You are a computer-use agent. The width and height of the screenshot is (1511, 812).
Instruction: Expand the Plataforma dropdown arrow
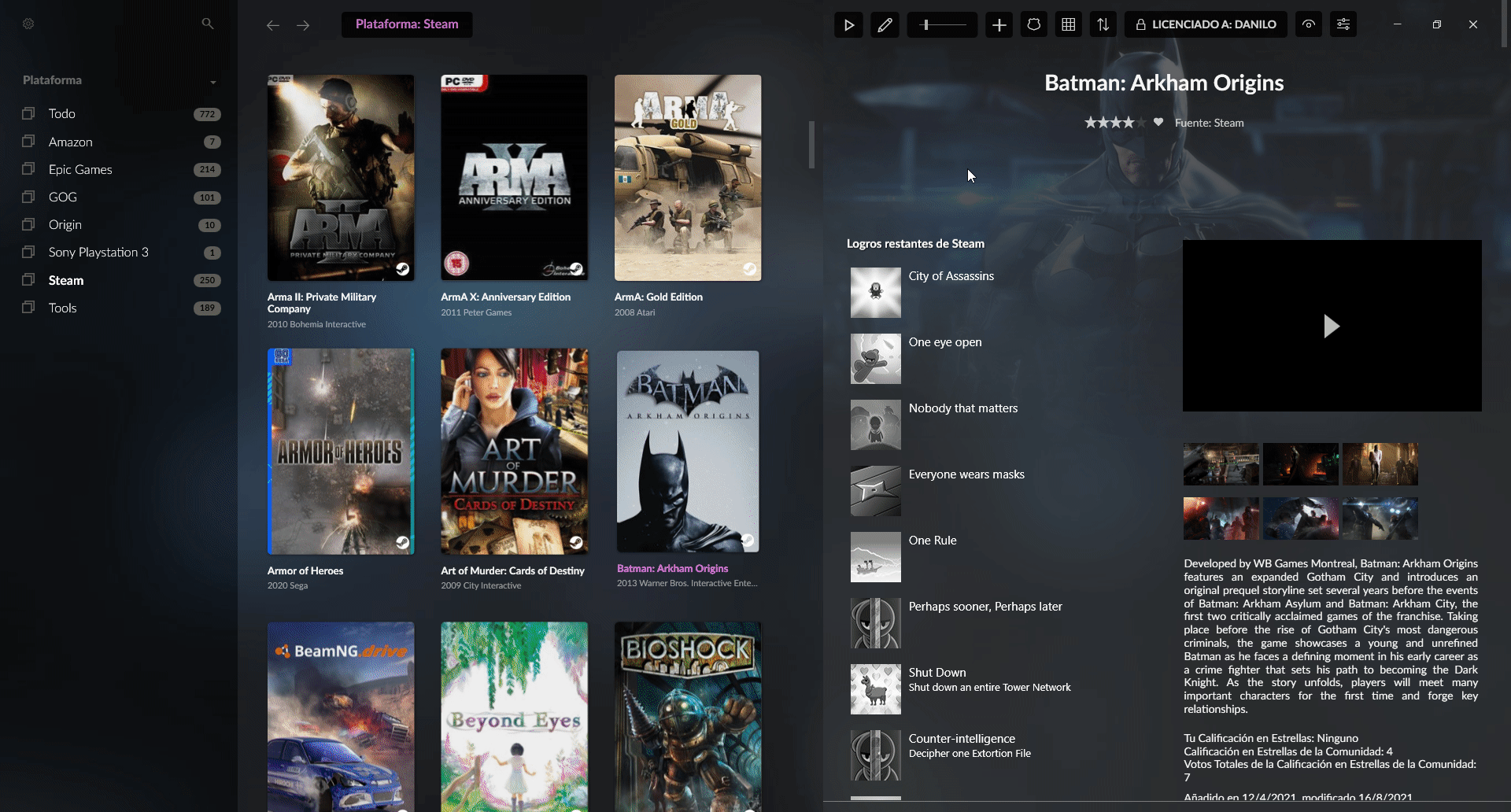(212, 82)
